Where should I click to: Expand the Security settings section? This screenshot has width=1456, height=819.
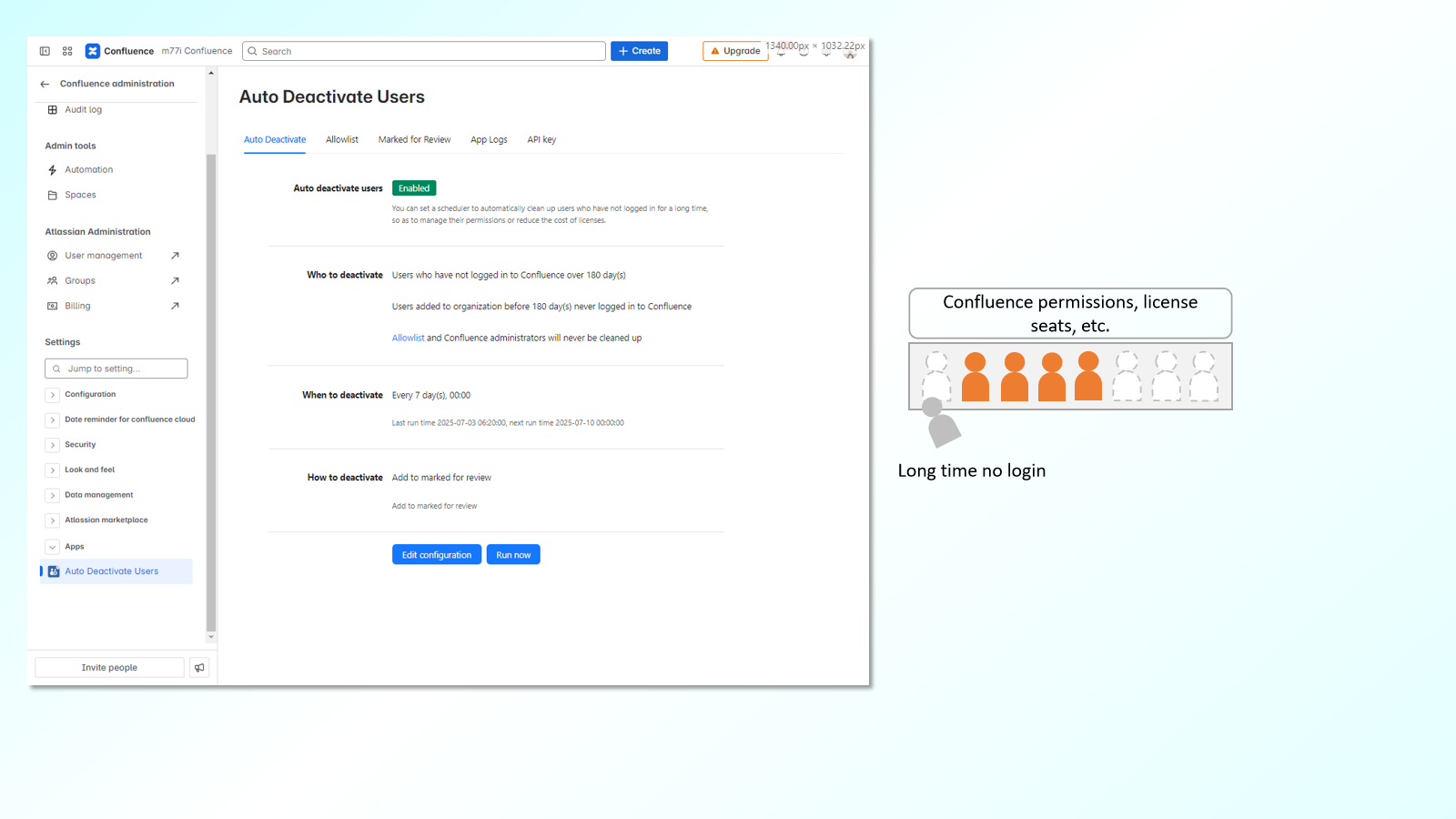[x=53, y=445]
